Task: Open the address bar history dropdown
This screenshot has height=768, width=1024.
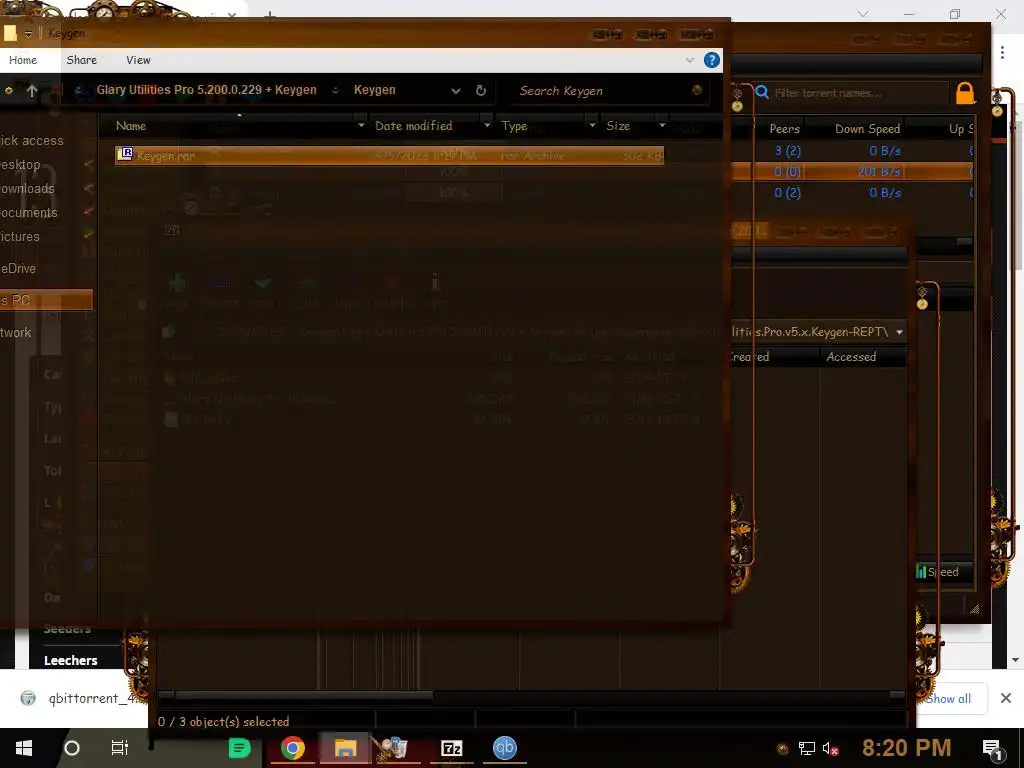Action: [x=456, y=91]
